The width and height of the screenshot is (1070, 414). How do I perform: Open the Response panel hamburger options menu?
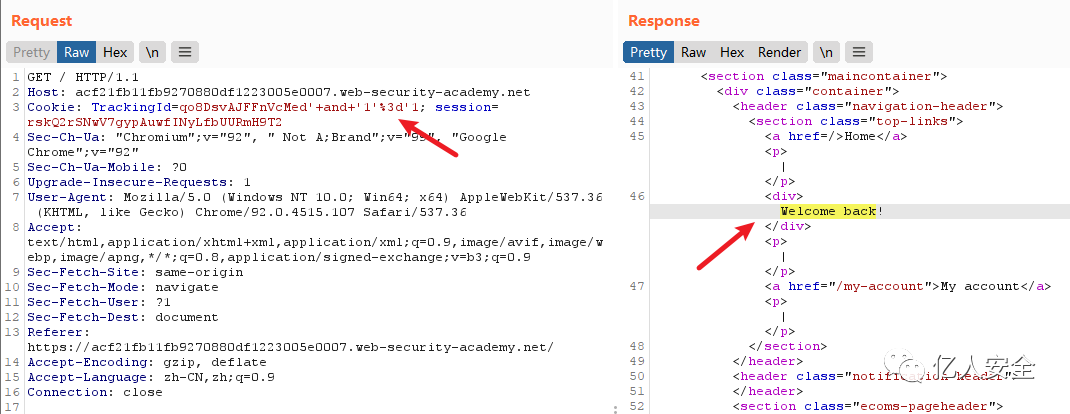pos(858,52)
